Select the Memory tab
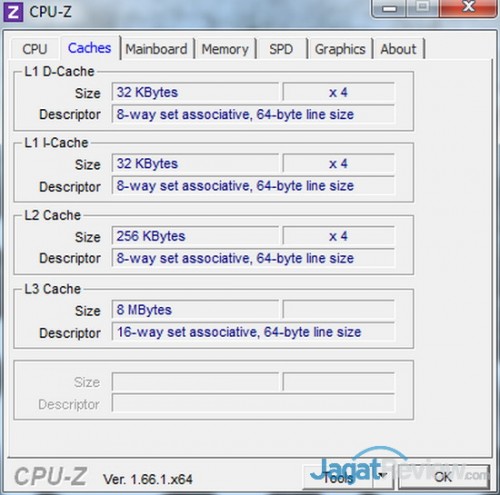Screen dimensions: 500x495 (225, 49)
